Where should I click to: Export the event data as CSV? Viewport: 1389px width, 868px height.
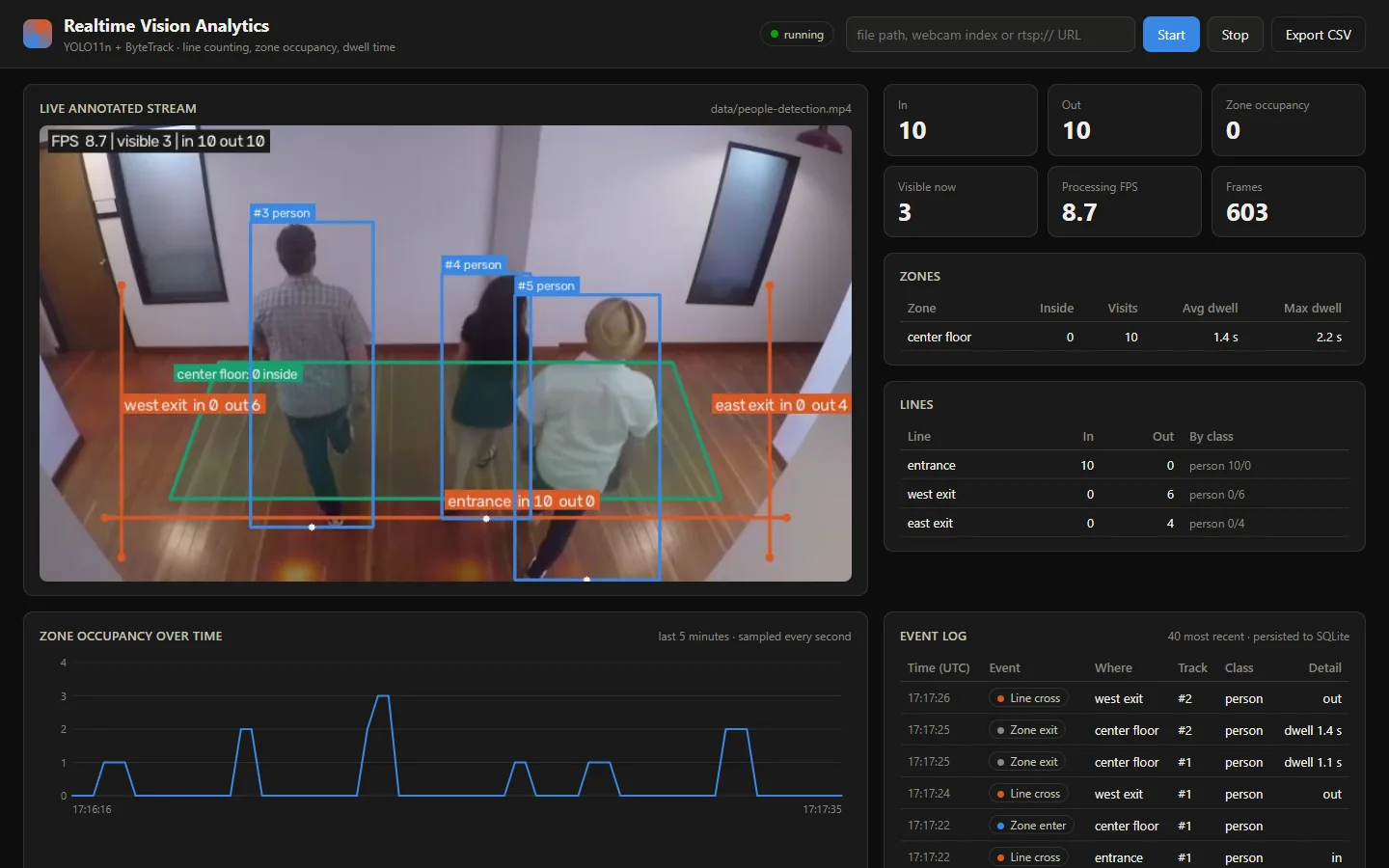tap(1318, 35)
